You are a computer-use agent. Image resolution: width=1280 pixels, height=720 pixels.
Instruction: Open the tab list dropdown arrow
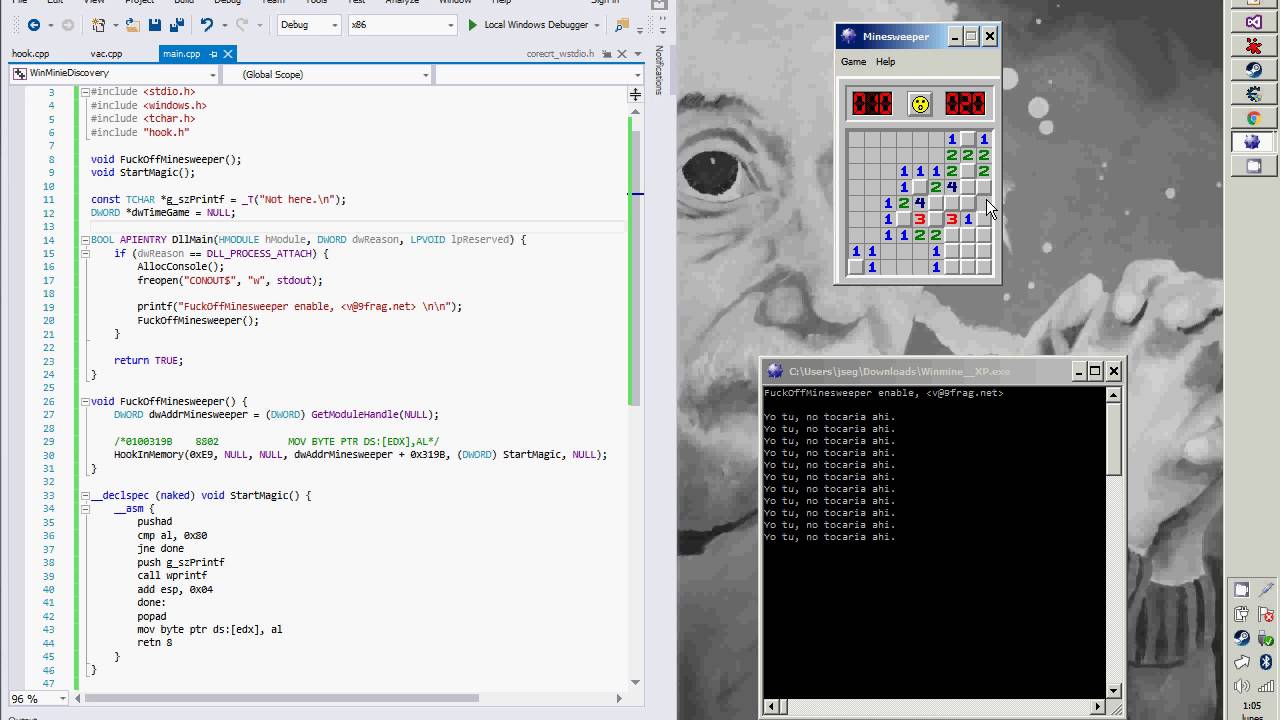pyautogui.click(x=639, y=54)
